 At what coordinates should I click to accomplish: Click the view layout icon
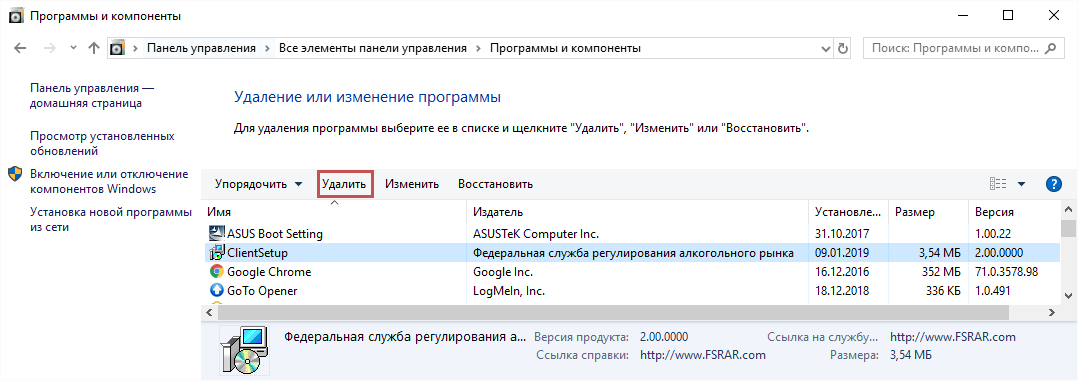coord(998,184)
